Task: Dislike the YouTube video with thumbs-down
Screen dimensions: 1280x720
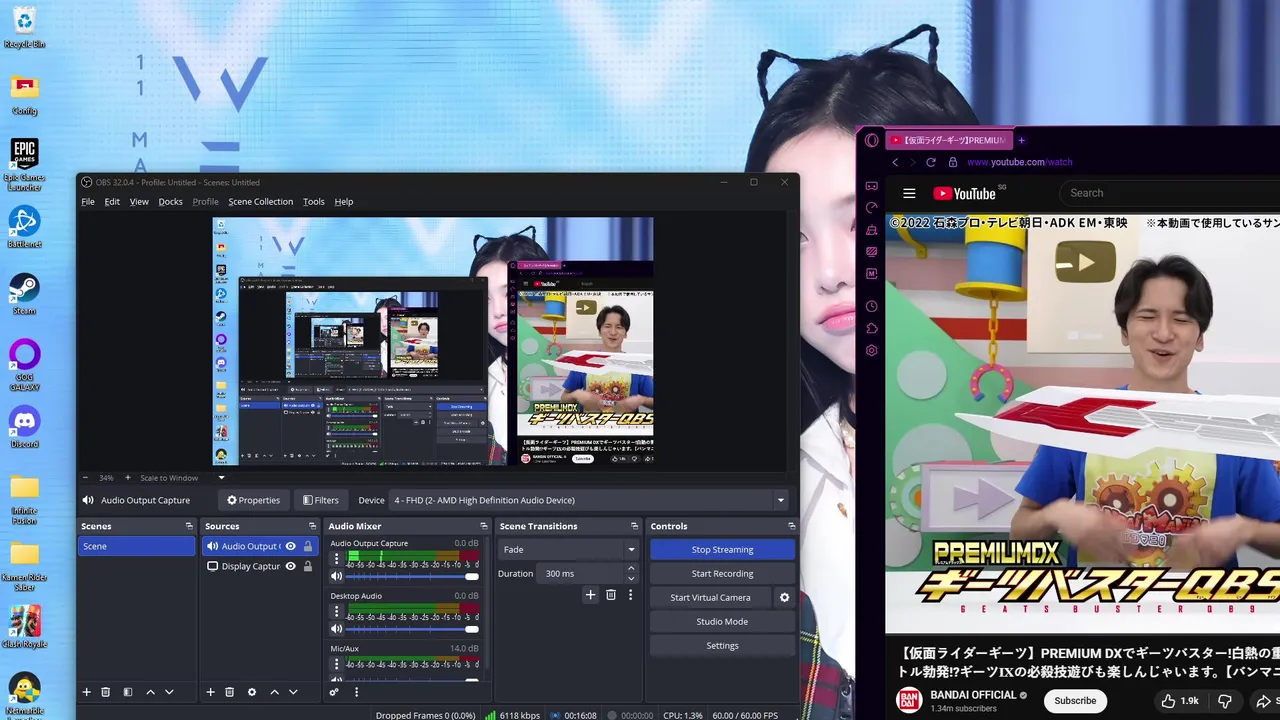Action: [1224, 701]
